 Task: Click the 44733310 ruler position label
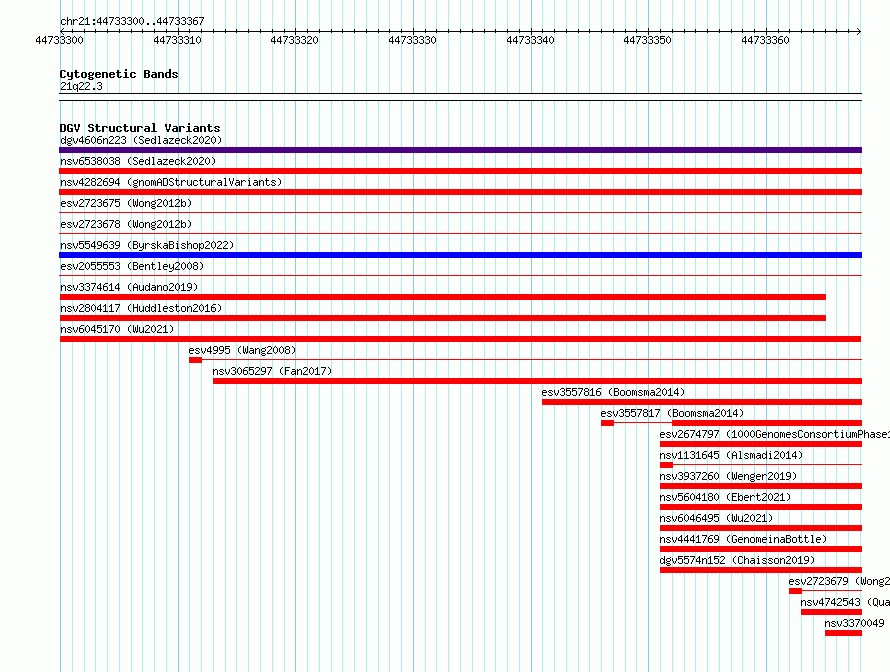click(177, 40)
